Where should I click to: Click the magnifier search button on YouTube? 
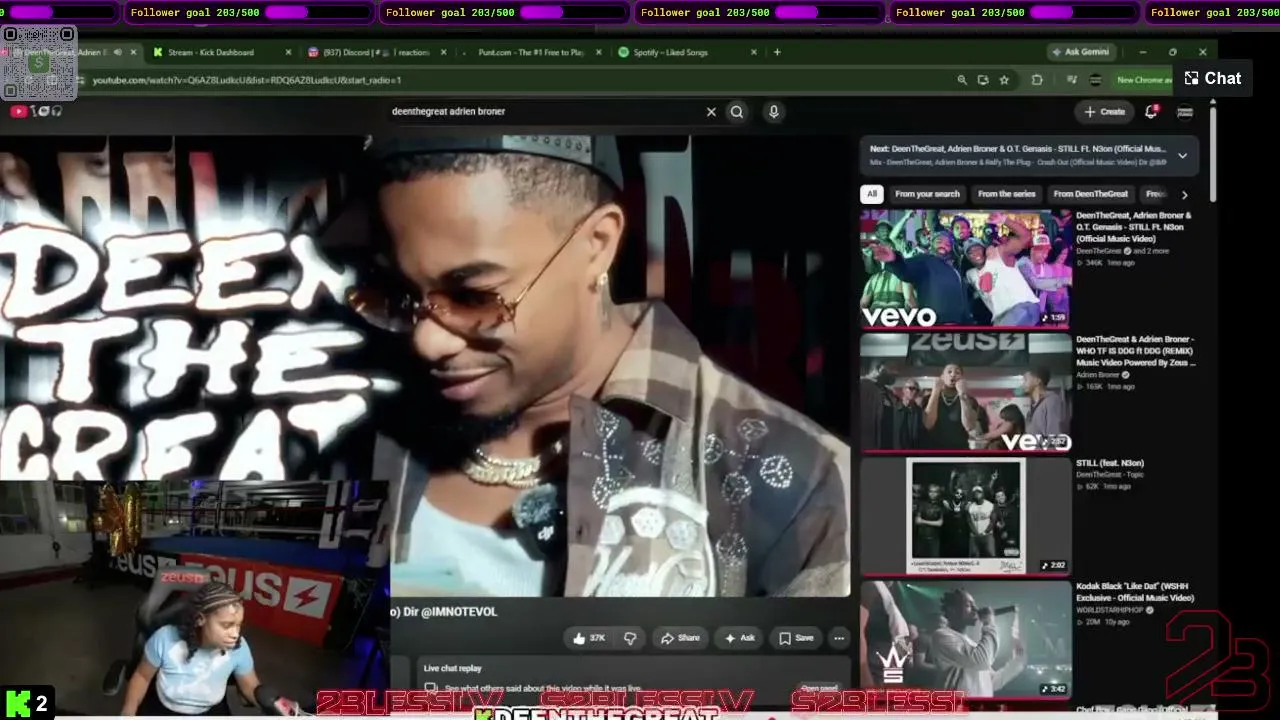click(x=737, y=112)
